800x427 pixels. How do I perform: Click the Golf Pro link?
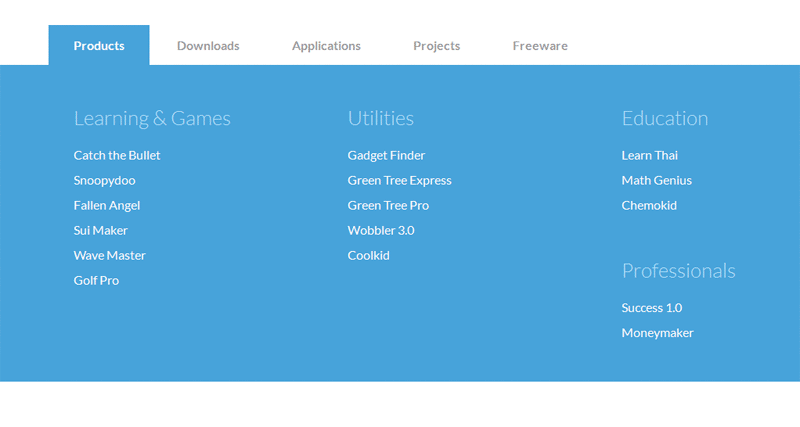[x=96, y=280]
